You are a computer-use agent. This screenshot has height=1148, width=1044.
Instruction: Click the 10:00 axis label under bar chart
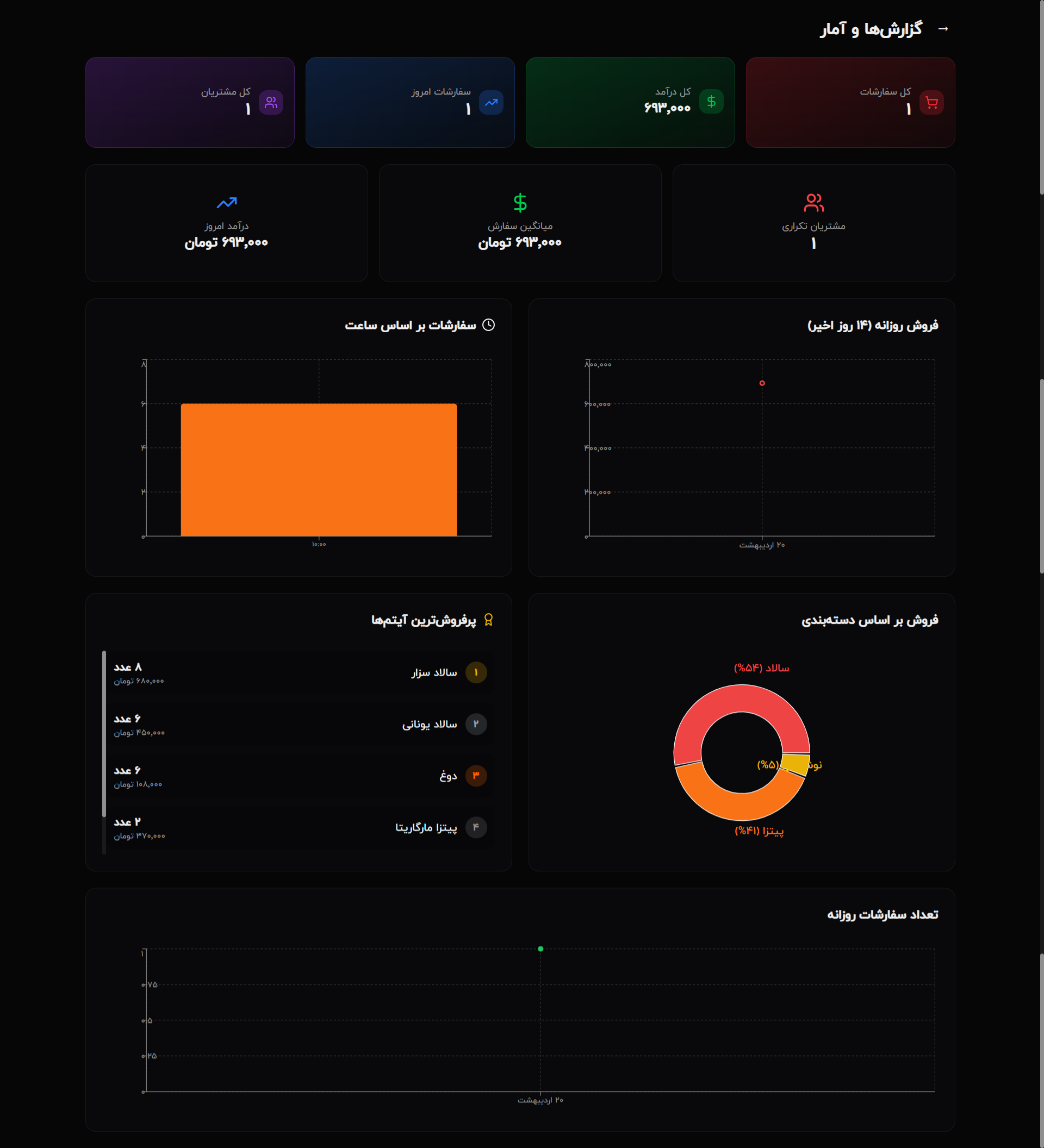(x=319, y=545)
